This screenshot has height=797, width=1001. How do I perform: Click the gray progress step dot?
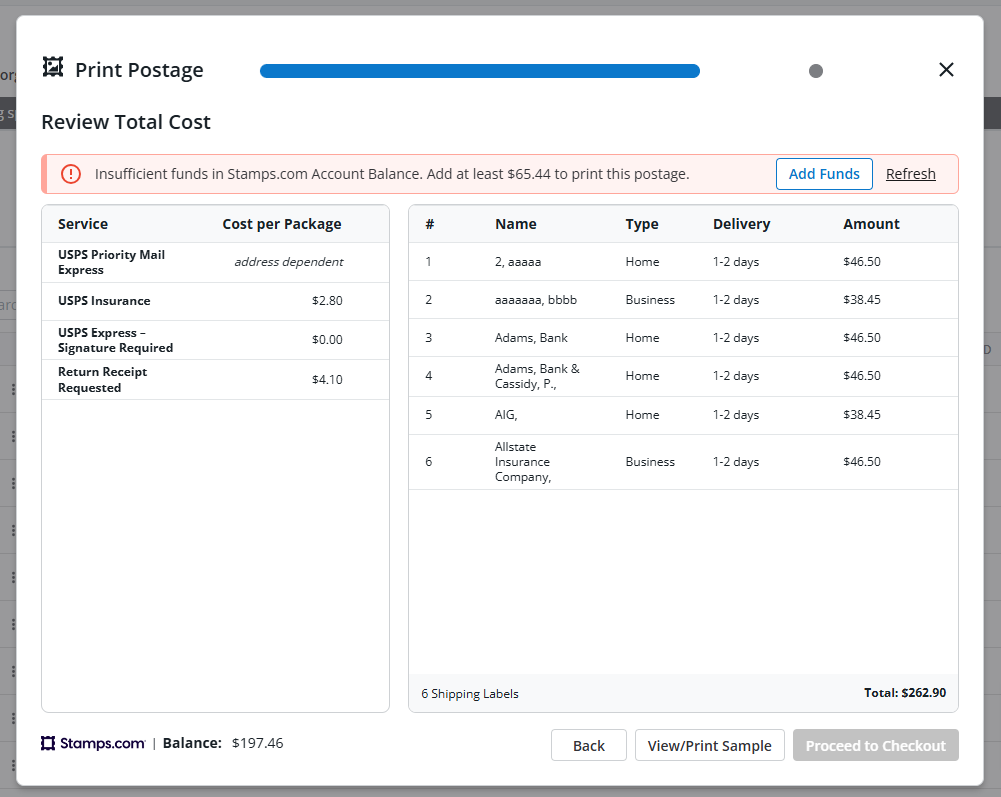(816, 71)
